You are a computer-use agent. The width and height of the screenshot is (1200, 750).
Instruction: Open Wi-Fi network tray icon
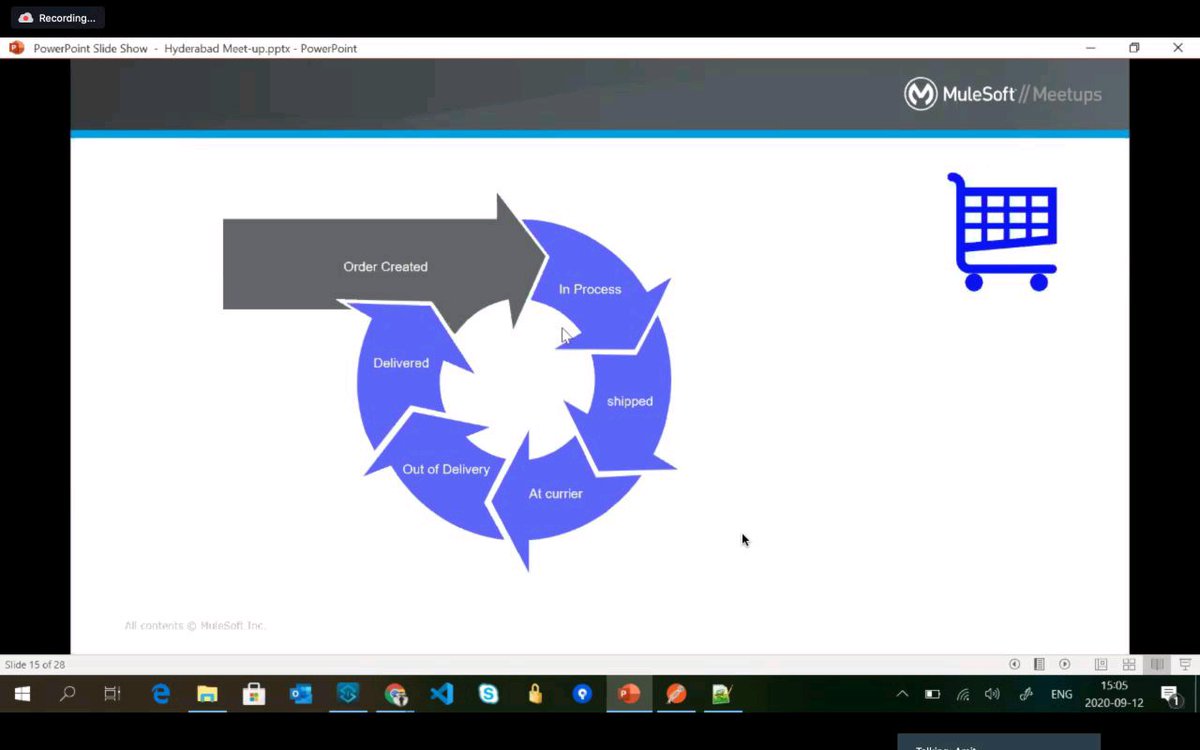963,693
